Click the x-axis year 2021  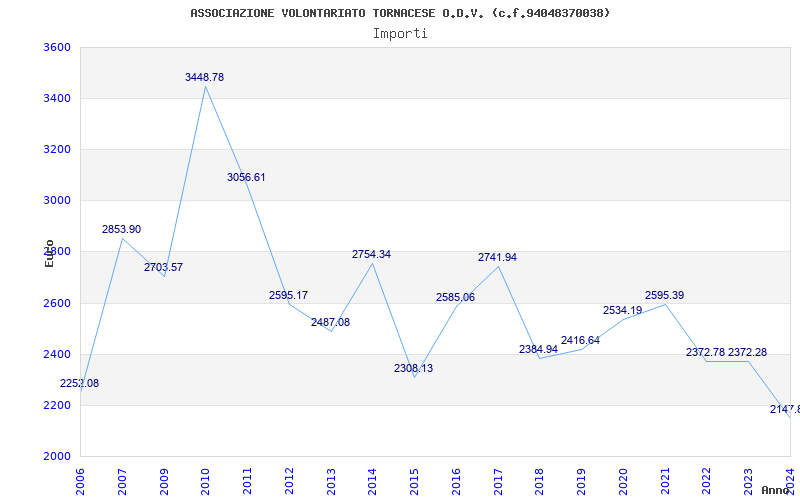665,481
